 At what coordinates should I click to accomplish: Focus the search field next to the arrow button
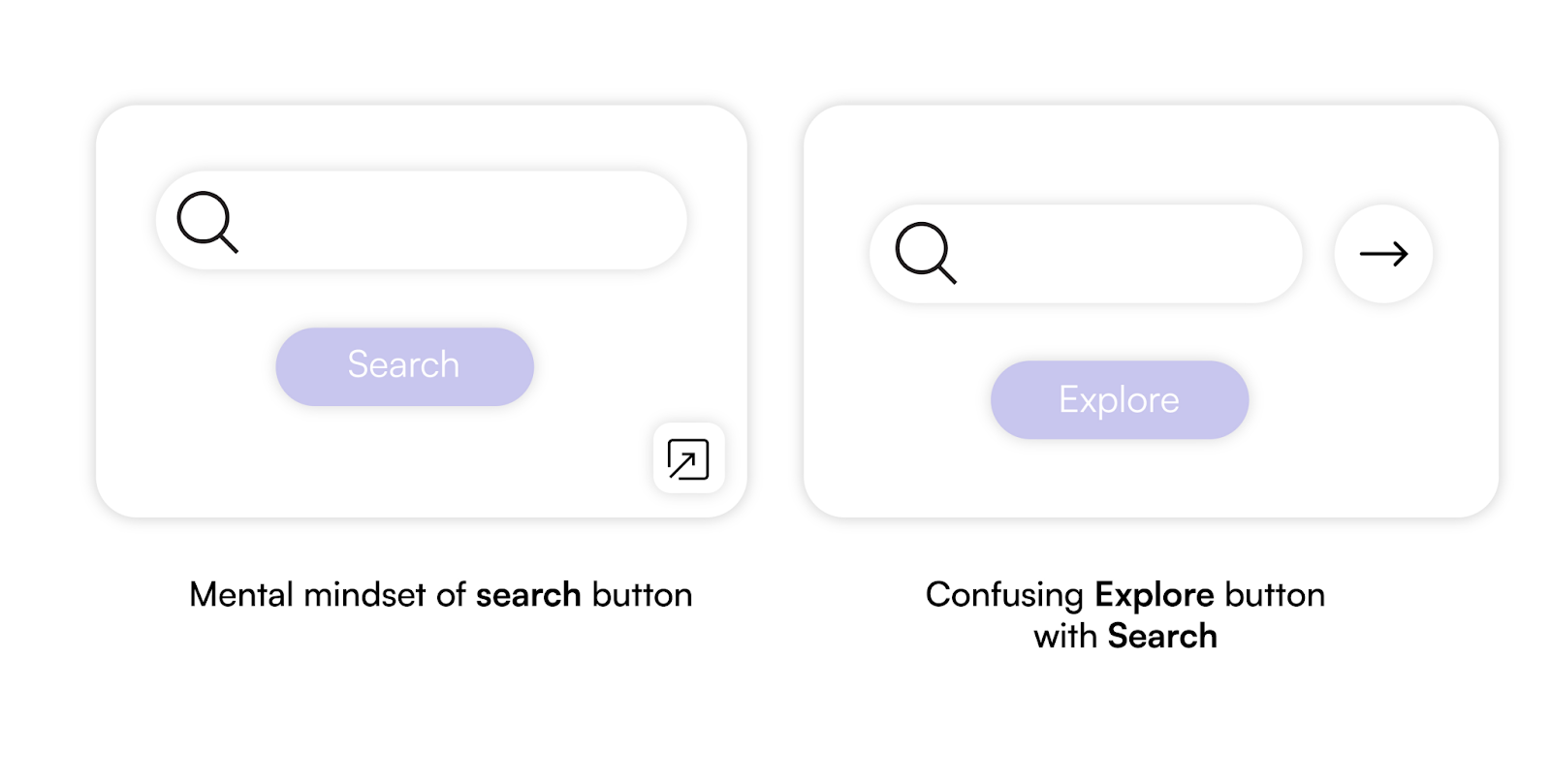1086,254
